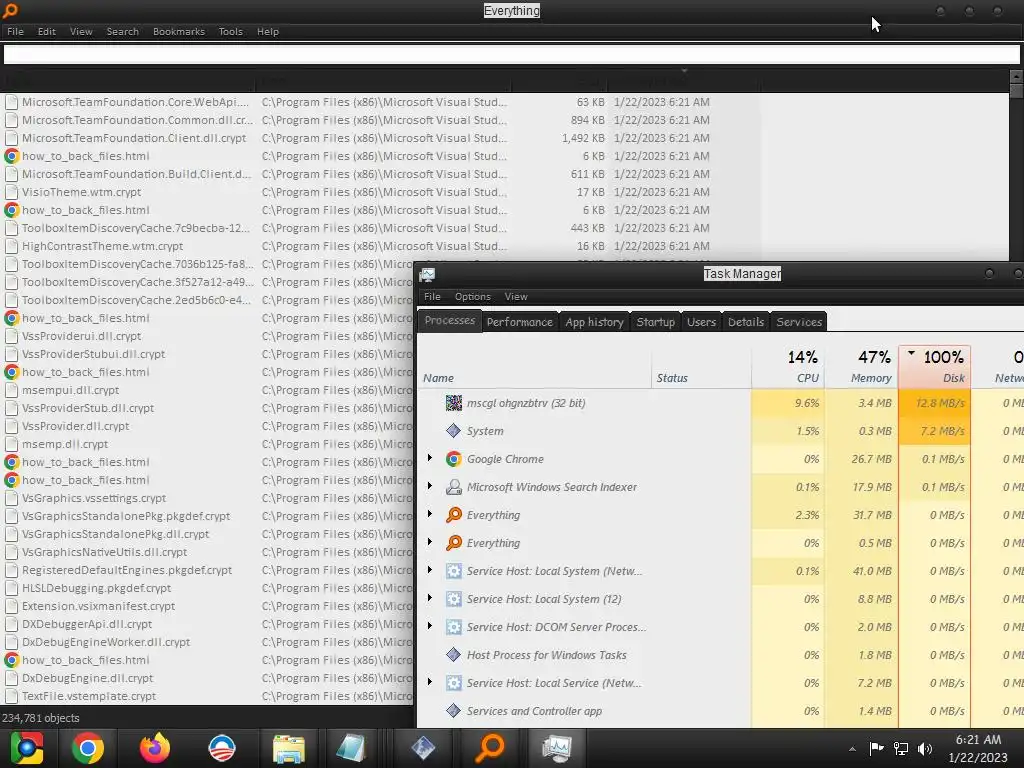Open the View menu in Task Manager
The width and height of the screenshot is (1024, 768).
[x=516, y=296]
